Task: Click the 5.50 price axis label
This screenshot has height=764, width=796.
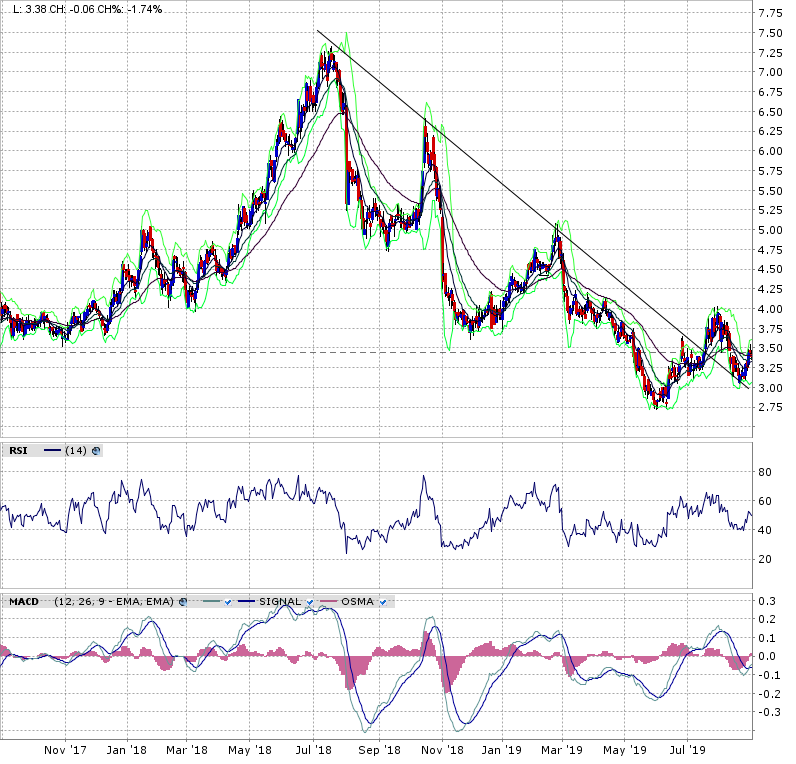Action: (770, 191)
